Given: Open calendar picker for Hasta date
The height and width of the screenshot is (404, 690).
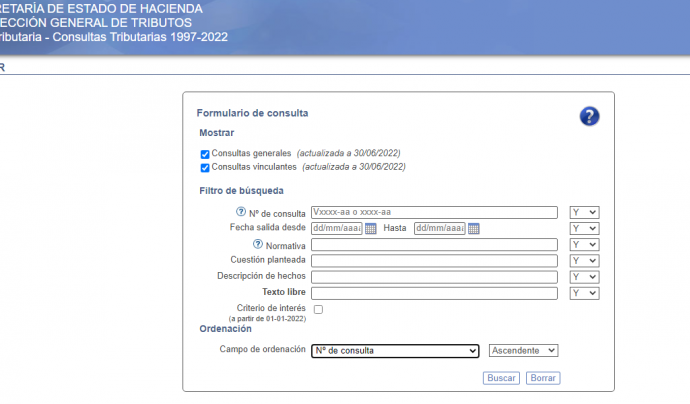Looking at the screenshot, I should tap(474, 229).
